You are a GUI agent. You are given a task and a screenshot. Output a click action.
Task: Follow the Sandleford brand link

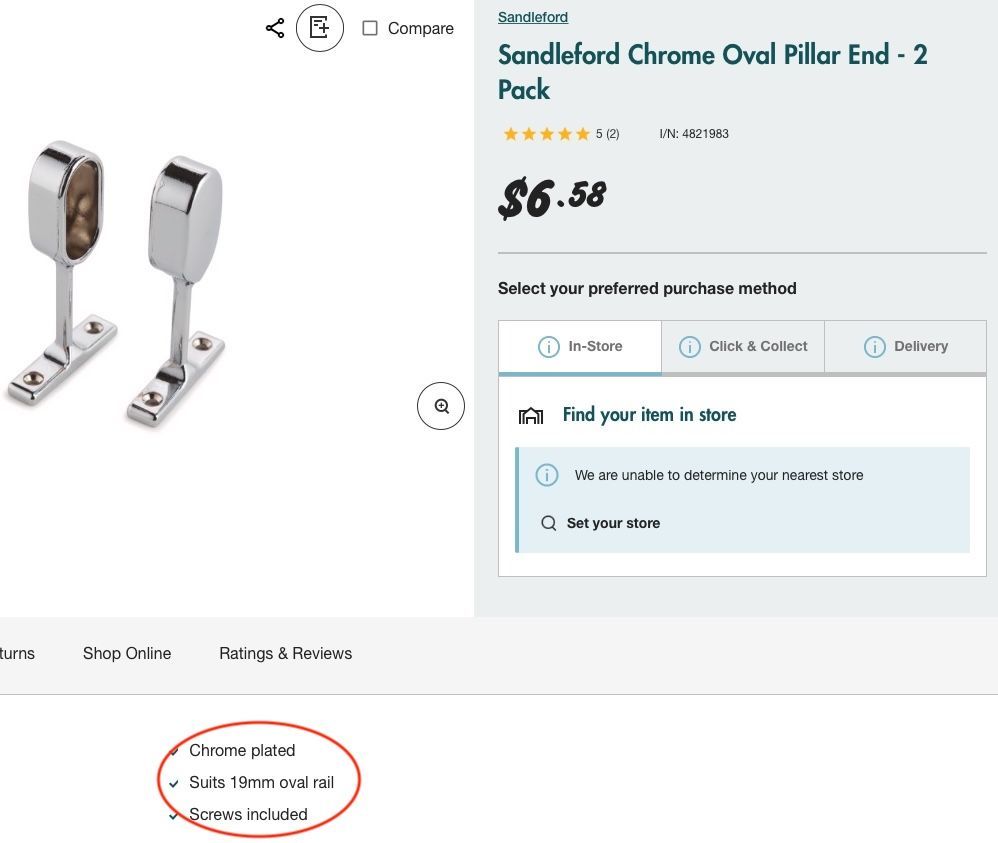(533, 17)
